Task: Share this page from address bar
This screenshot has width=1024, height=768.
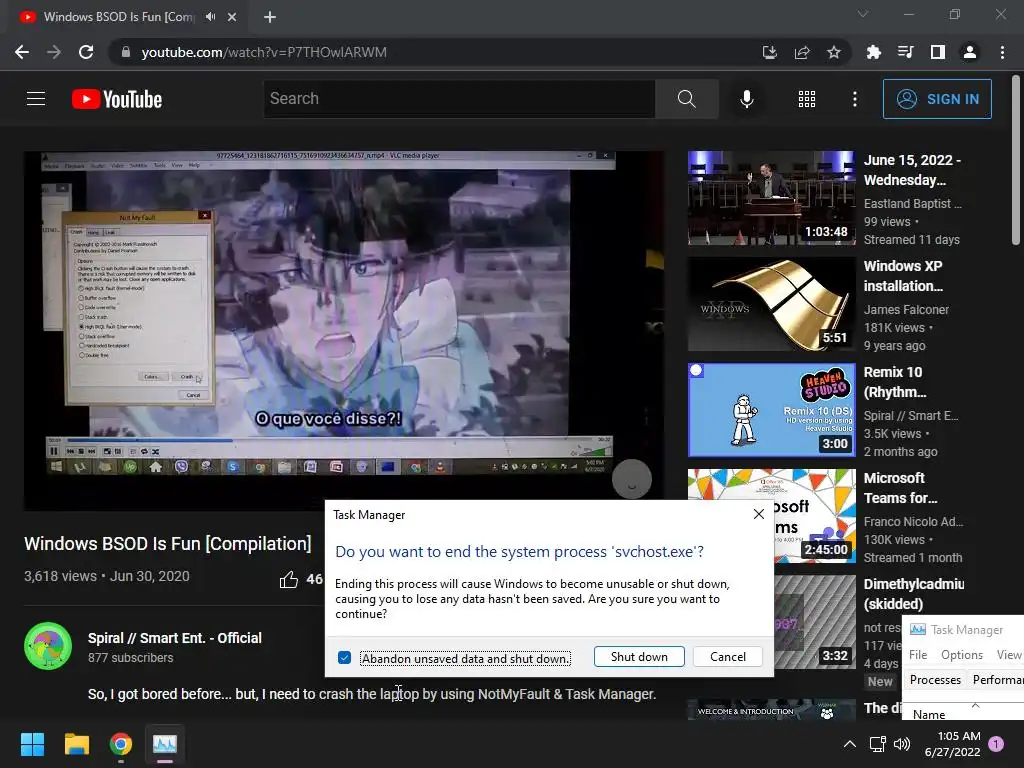Action: 801,52
